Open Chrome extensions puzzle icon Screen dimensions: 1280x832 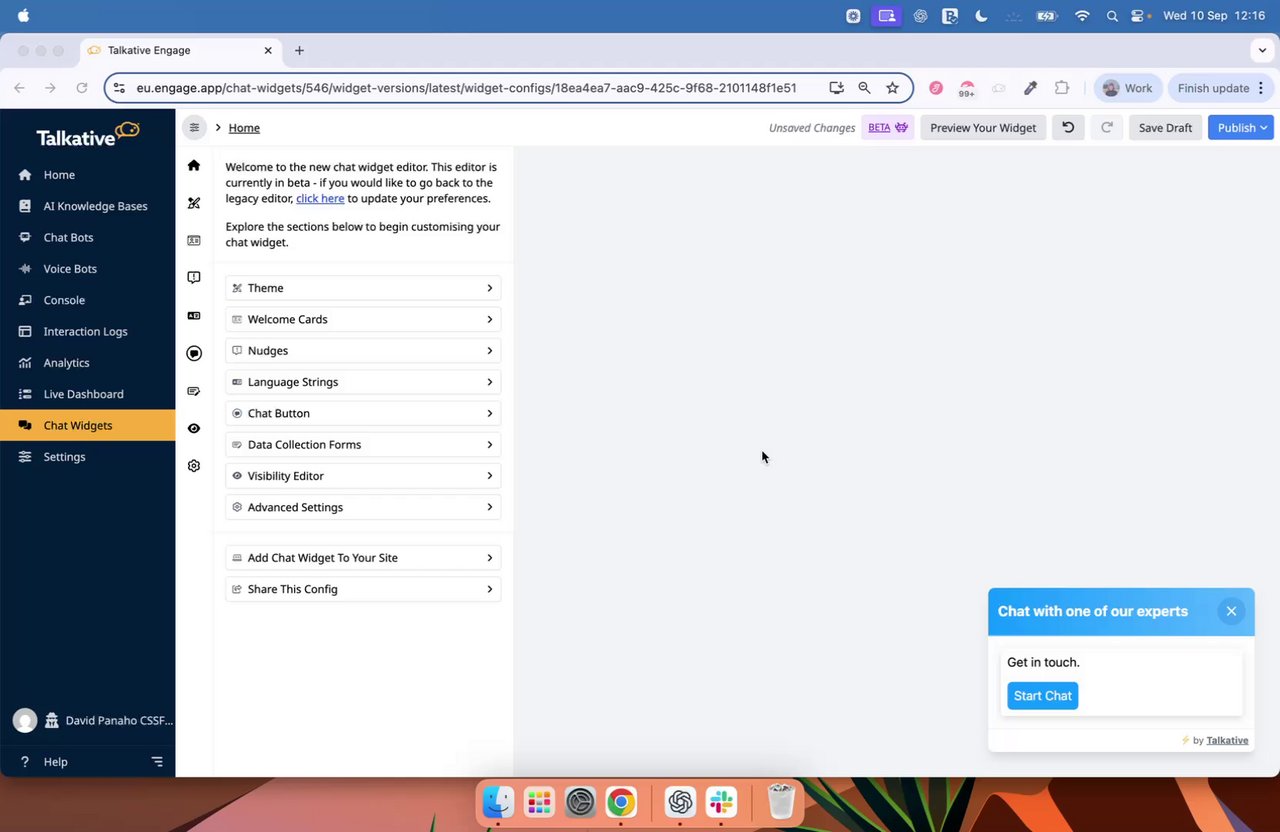[x=1062, y=88]
